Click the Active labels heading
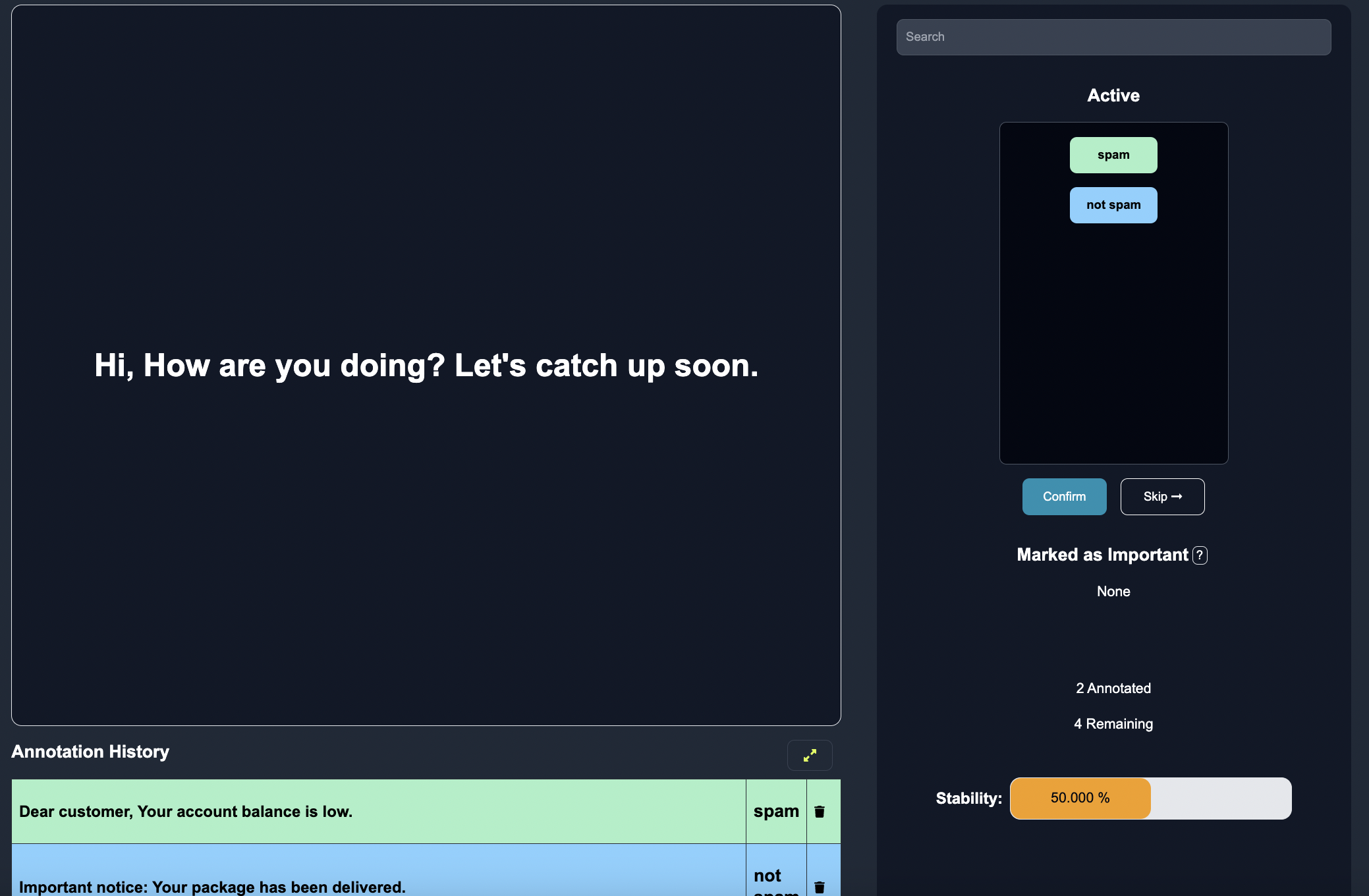This screenshot has height=896, width=1369. (x=1113, y=96)
